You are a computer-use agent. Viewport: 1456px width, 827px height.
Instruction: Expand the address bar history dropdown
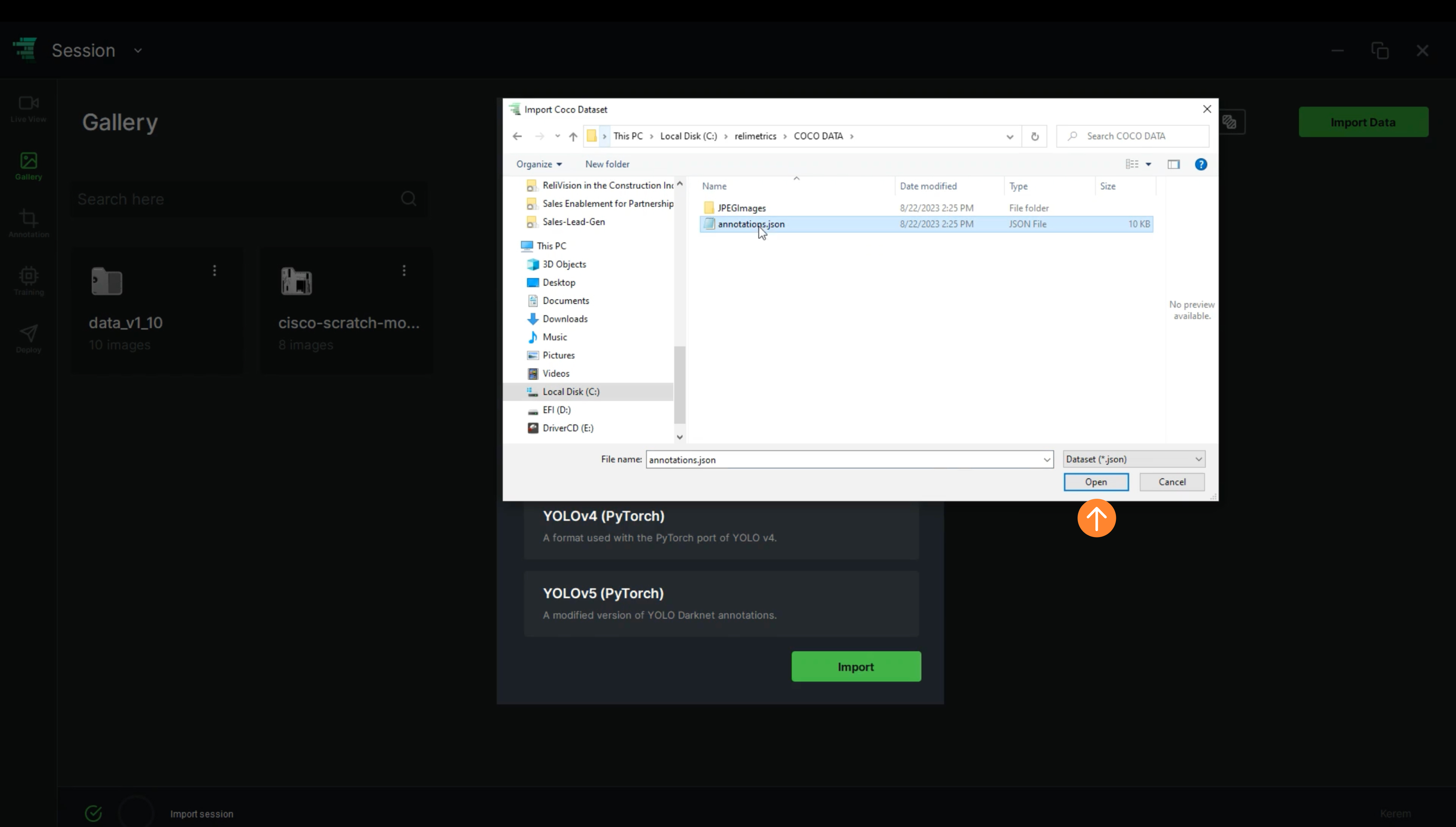pyautogui.click(x=1009, y=137)
